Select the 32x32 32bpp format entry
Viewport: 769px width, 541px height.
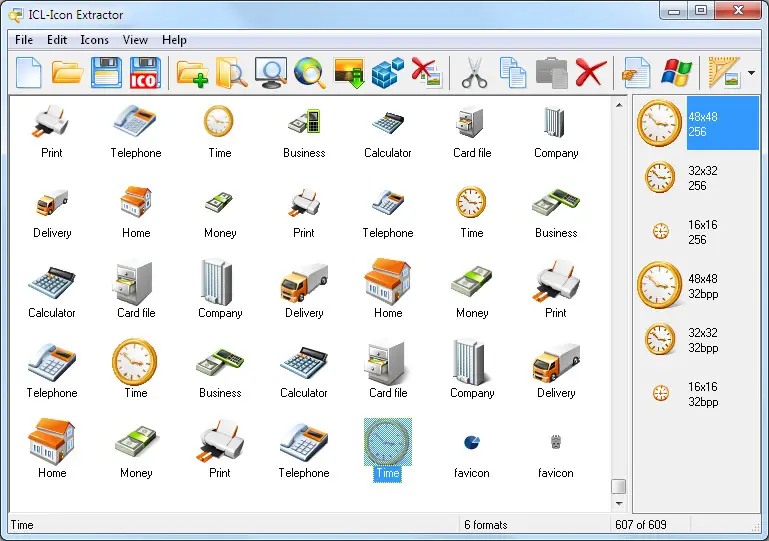point(697,339)
